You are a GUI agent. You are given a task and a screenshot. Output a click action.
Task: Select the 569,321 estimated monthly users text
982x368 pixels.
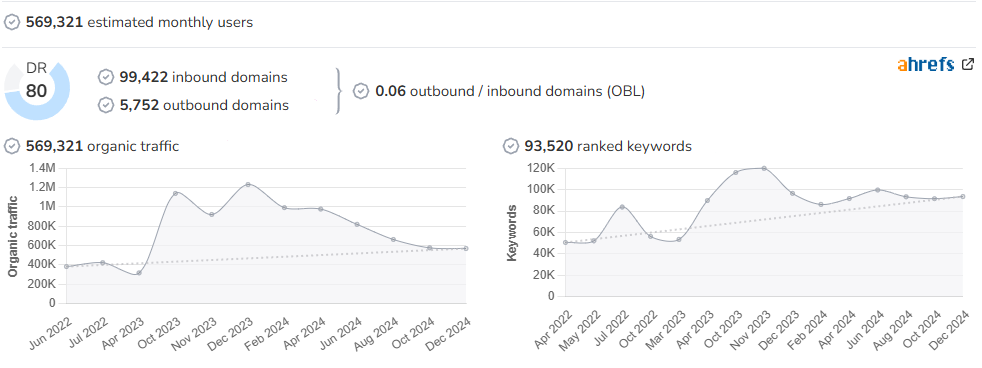[x=139, y=23]
